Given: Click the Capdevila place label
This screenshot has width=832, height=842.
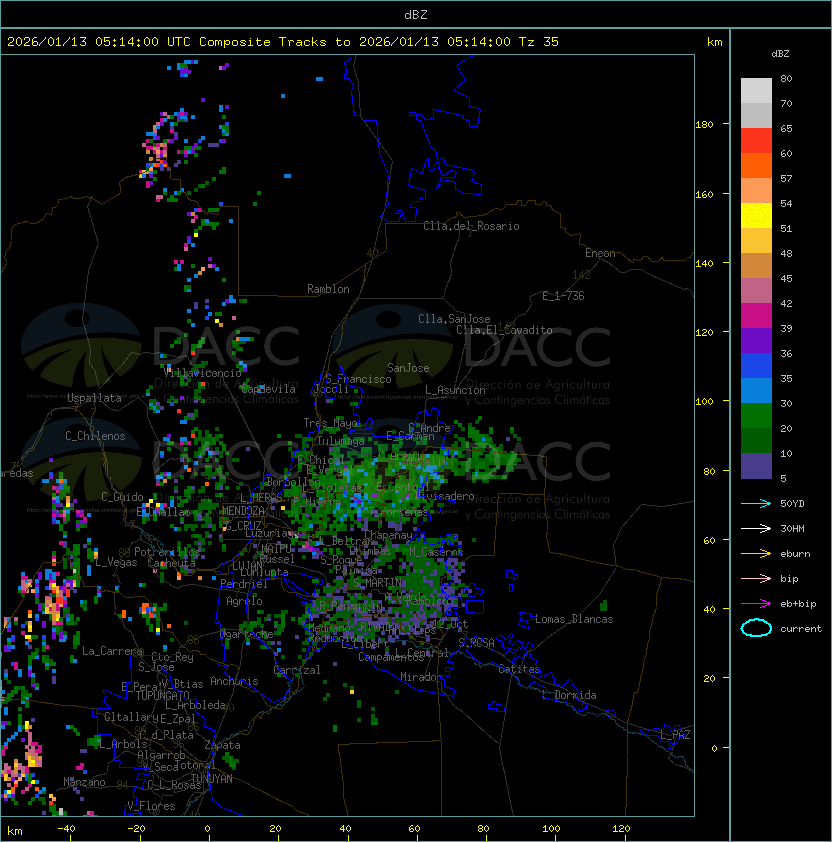Looking at the screenshot, I should coord(268,389).
